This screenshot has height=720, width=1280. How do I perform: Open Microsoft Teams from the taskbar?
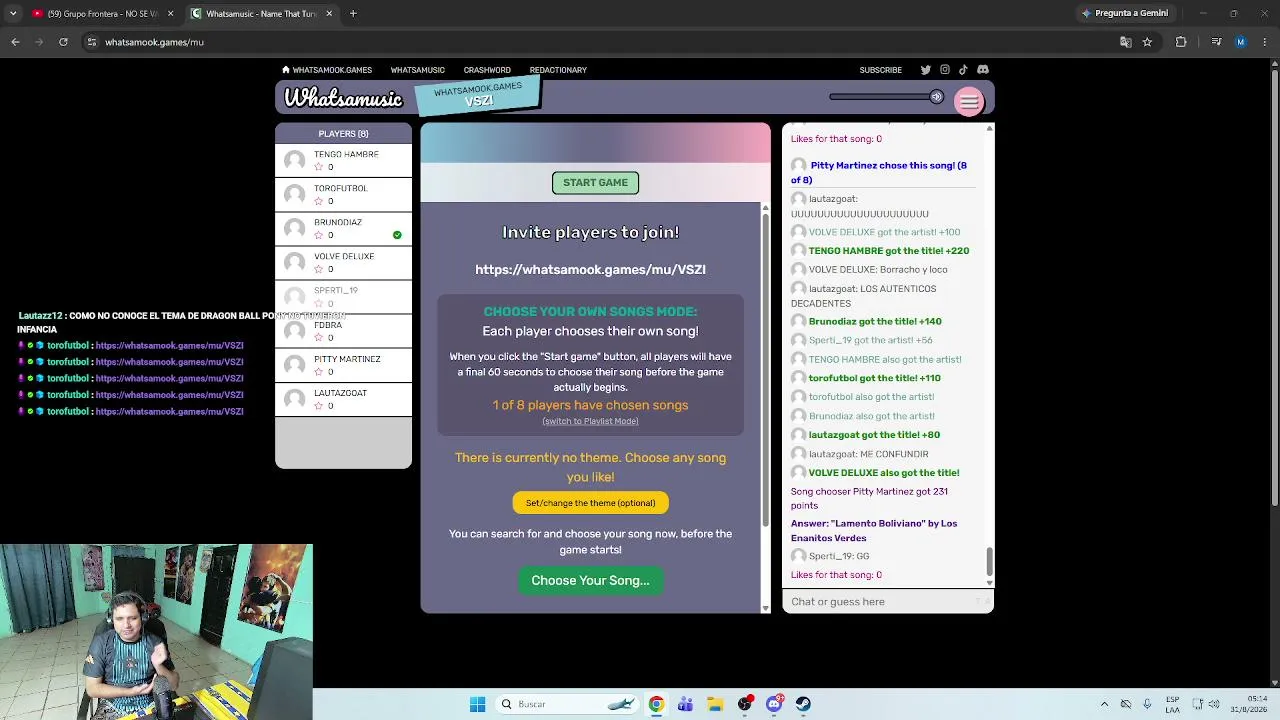click(x=685, y=704)
